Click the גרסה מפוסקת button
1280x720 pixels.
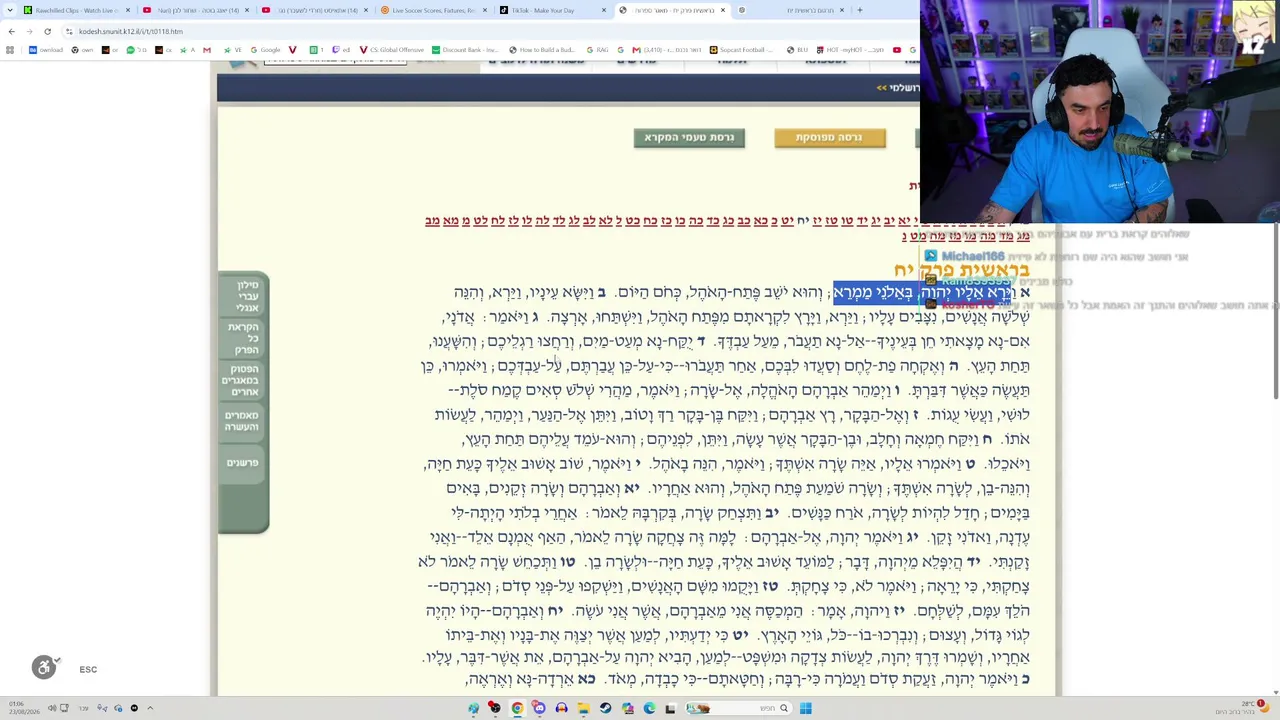[829, 138]
